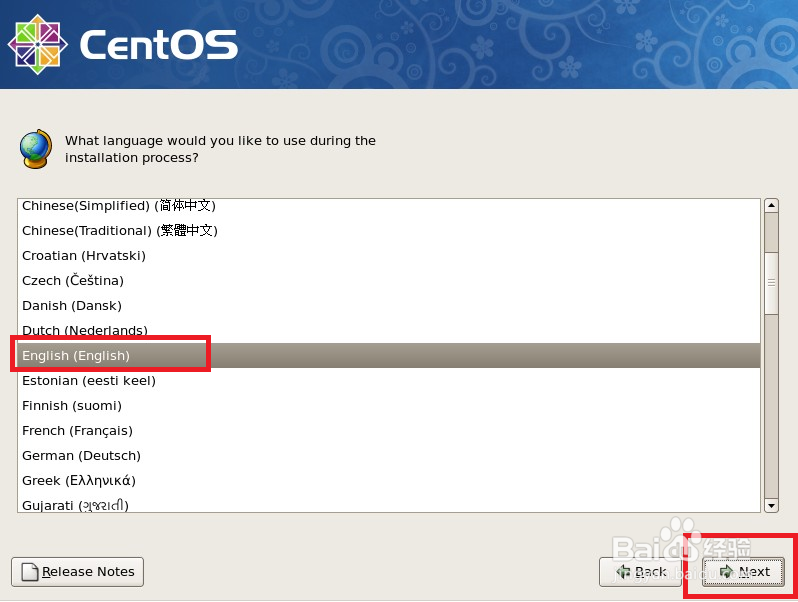Click the scrollbar up arrow
798x602 pixels.
[772, 206]
